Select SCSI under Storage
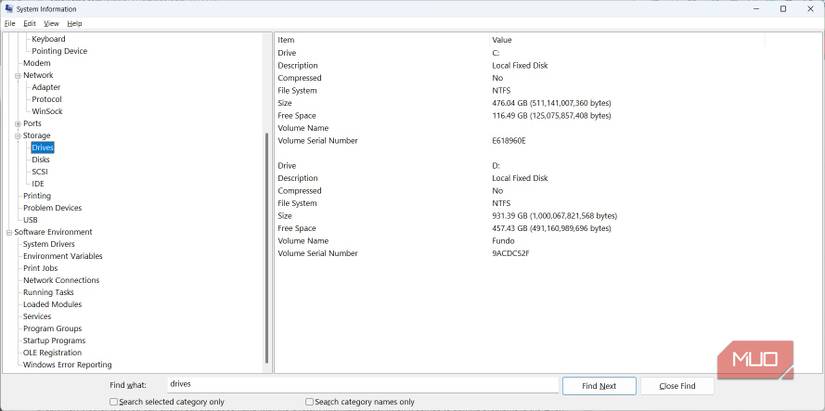 [x=40, y=172]
